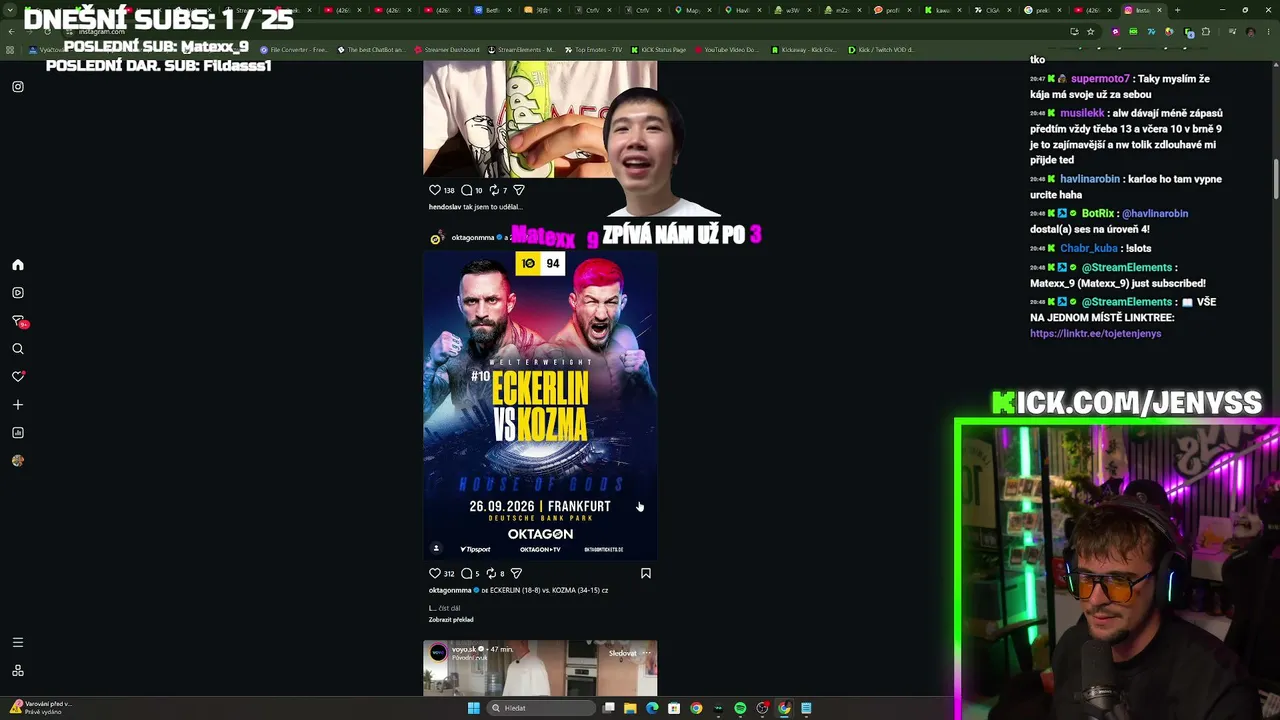1280x720 pixels.
Task: Like the hendoslav post with 138 likes
Action: pos(435,190)
